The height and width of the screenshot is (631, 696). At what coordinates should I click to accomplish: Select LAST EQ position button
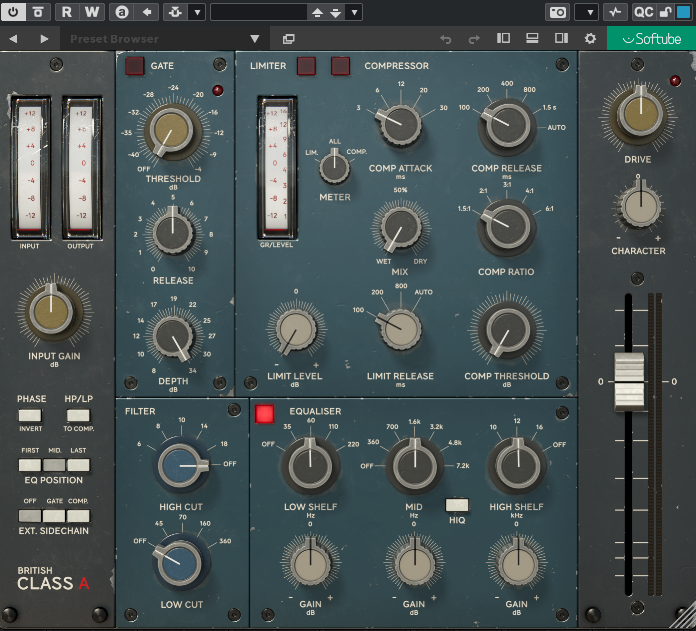click(x=78, y=465)
